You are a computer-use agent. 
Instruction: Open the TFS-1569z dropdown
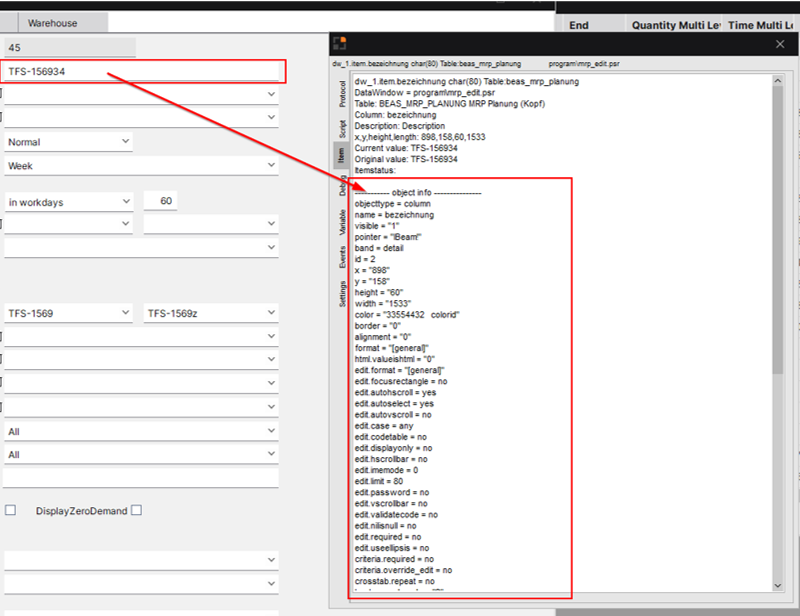coord(211,313)
